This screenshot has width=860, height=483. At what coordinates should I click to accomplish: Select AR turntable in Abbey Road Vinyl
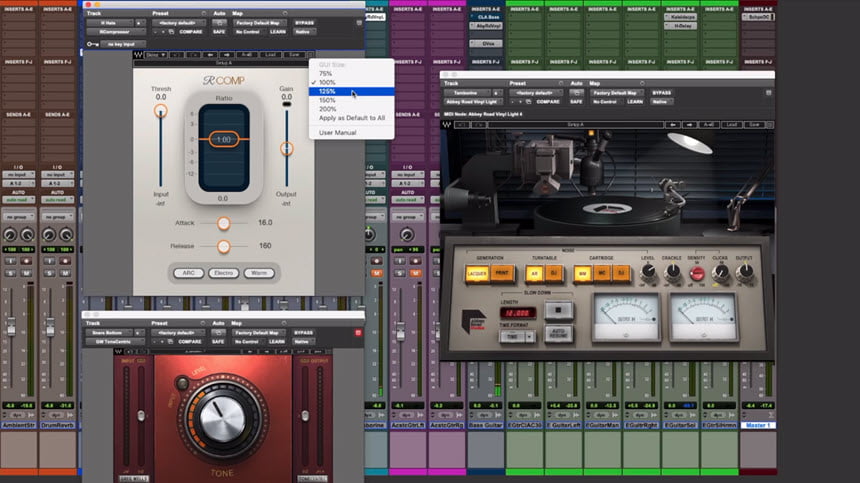[534, 273]
